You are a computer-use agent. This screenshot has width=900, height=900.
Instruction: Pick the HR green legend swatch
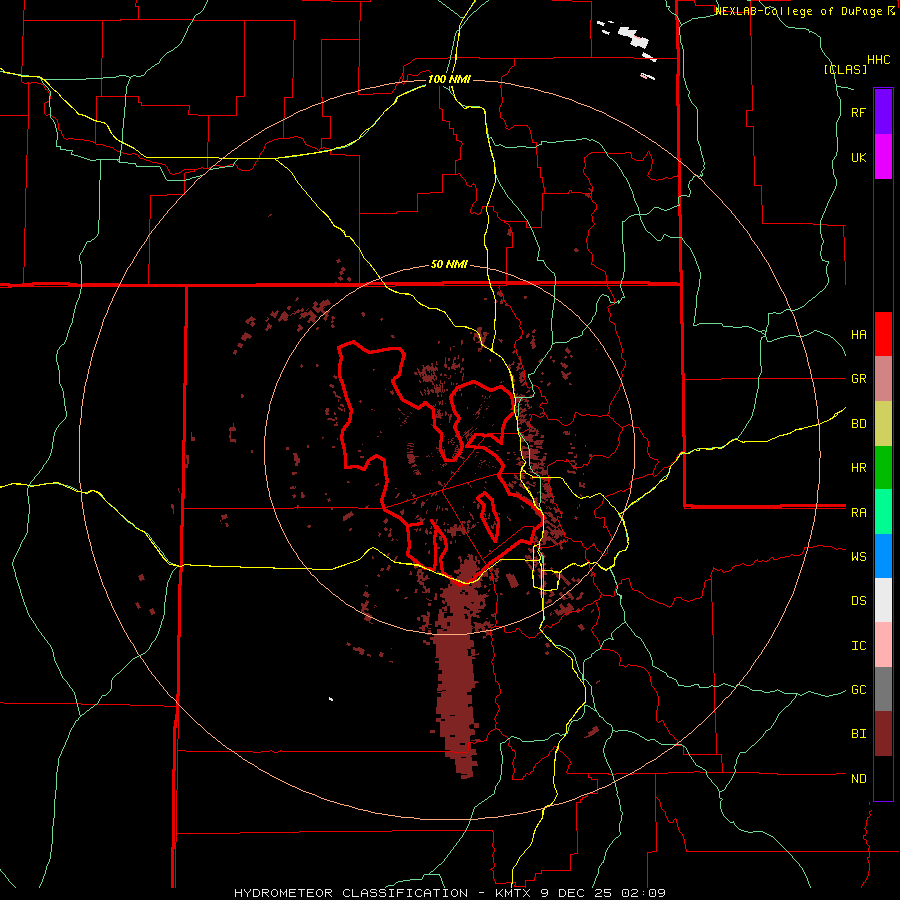coord(883,468)
